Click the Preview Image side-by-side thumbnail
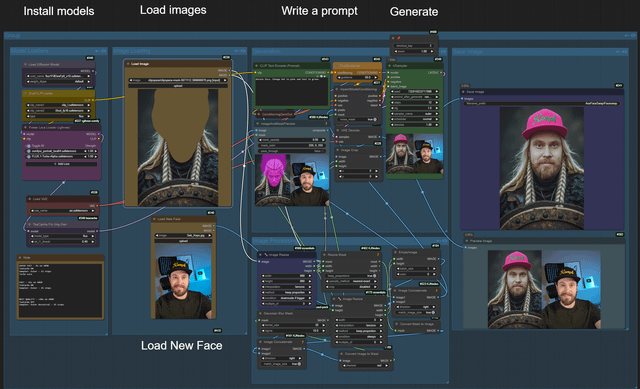This screenshot has height=389, width=640. click(544, 289)
